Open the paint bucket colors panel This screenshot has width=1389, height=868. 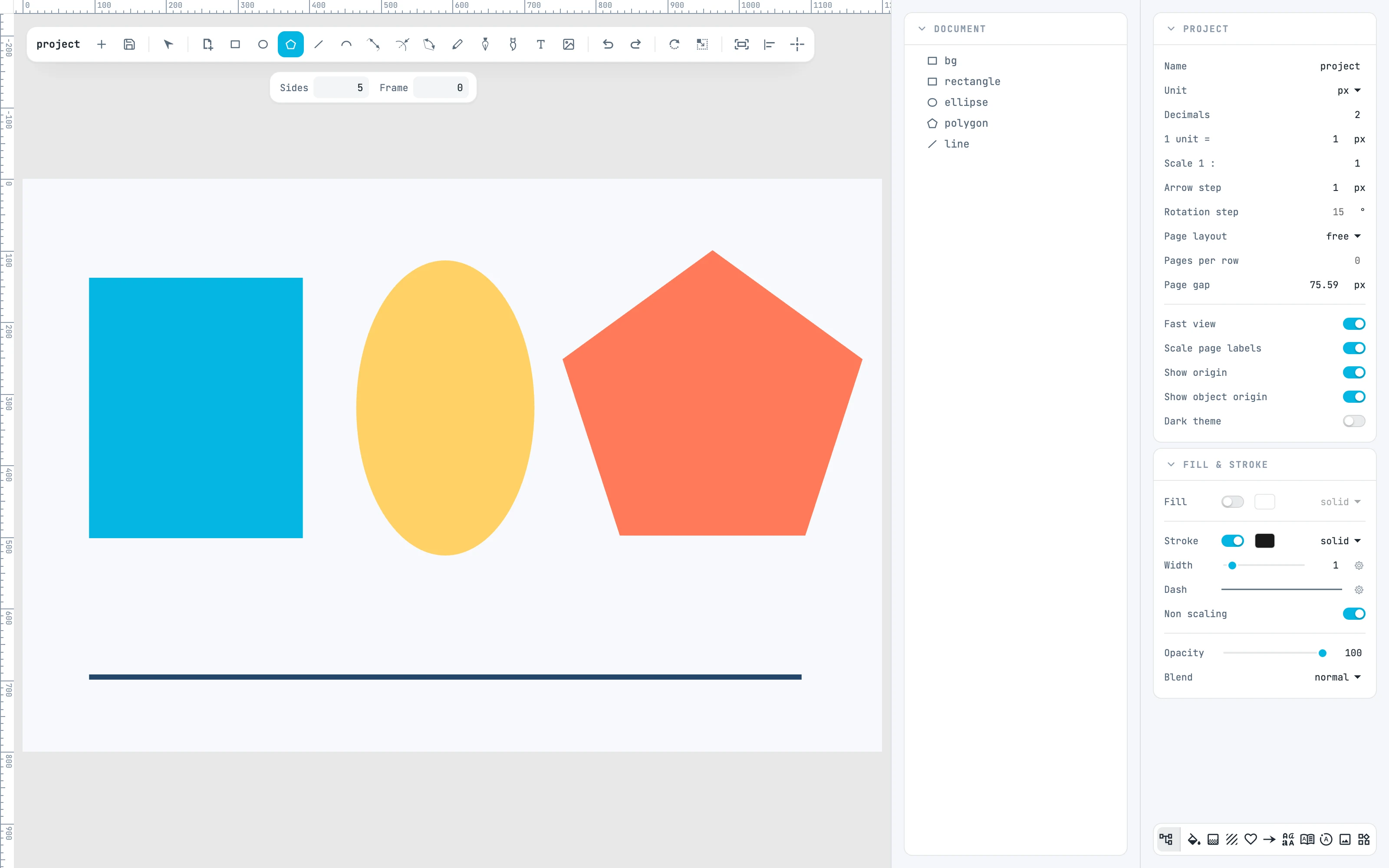tap(1194, 839)
